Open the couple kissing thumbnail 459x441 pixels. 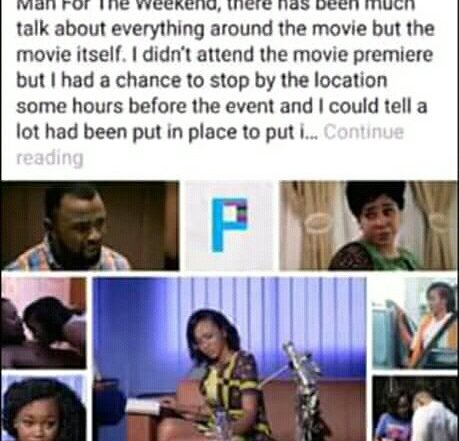coord(43,323)
